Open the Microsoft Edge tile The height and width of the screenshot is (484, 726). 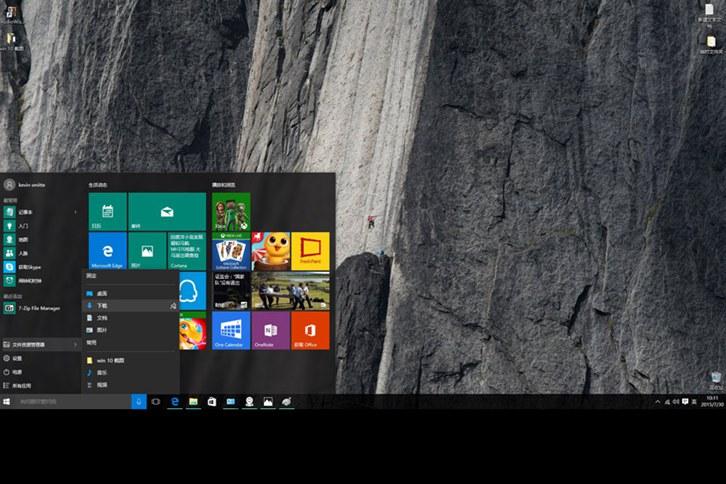(107, 251)
